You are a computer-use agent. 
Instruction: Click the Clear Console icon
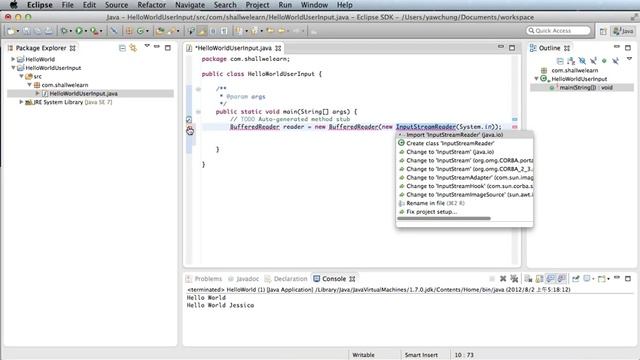(x=529, y=279)
